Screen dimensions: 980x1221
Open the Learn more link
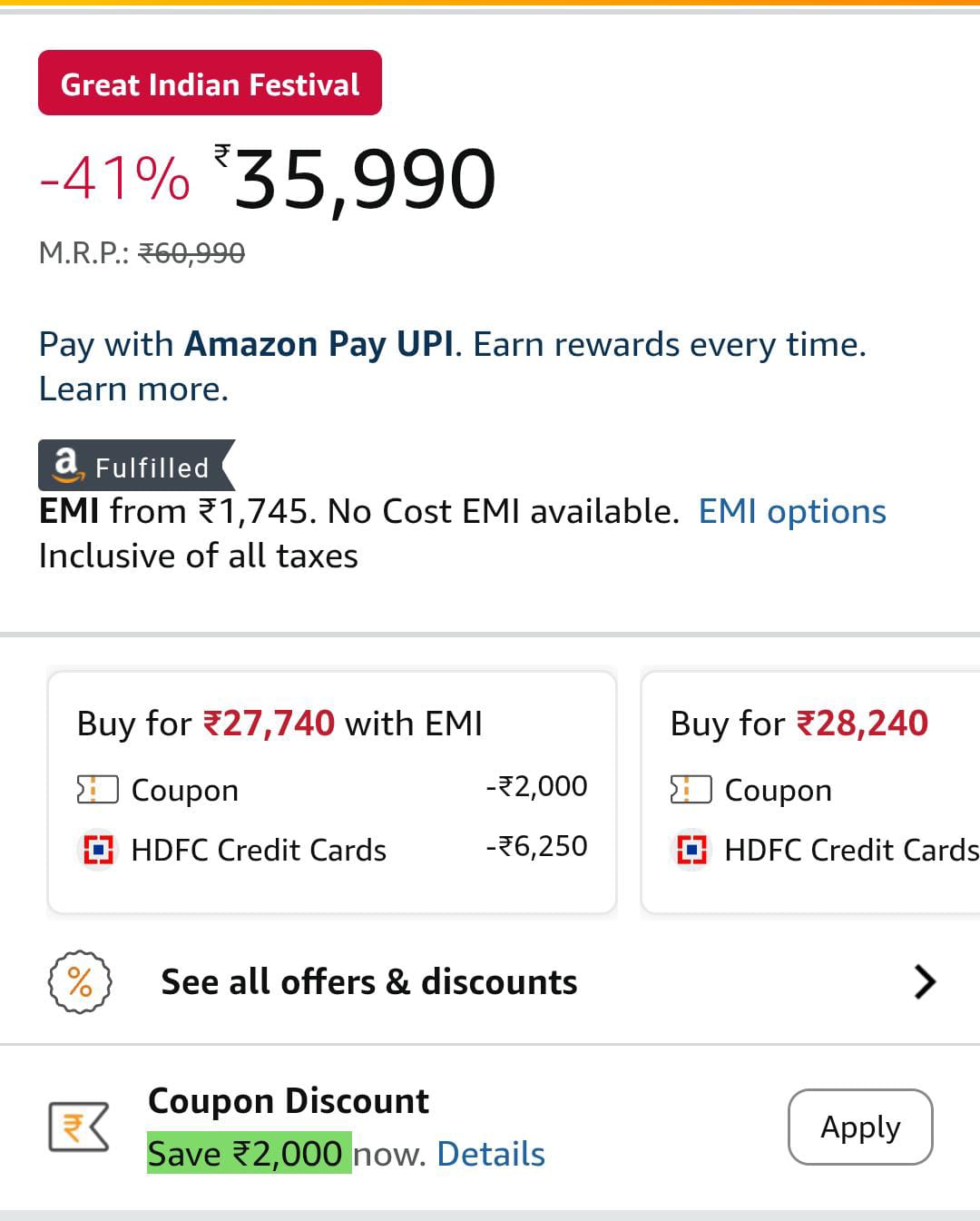(133, 389)
